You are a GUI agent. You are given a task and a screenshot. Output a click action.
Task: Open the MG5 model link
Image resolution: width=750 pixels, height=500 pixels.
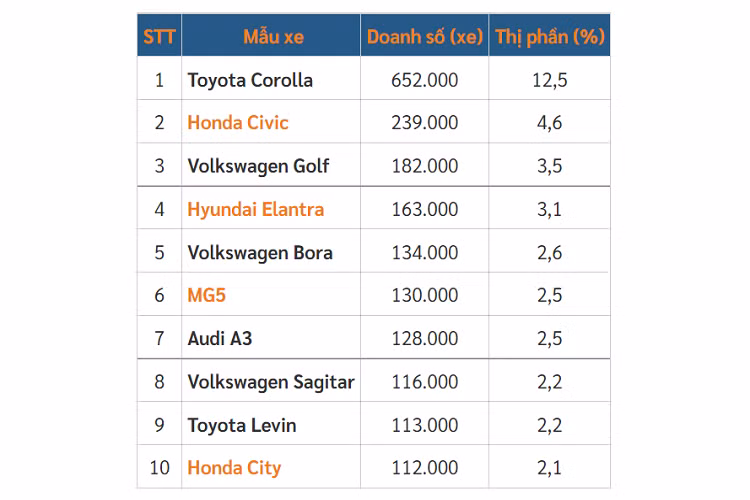point(207,296)
